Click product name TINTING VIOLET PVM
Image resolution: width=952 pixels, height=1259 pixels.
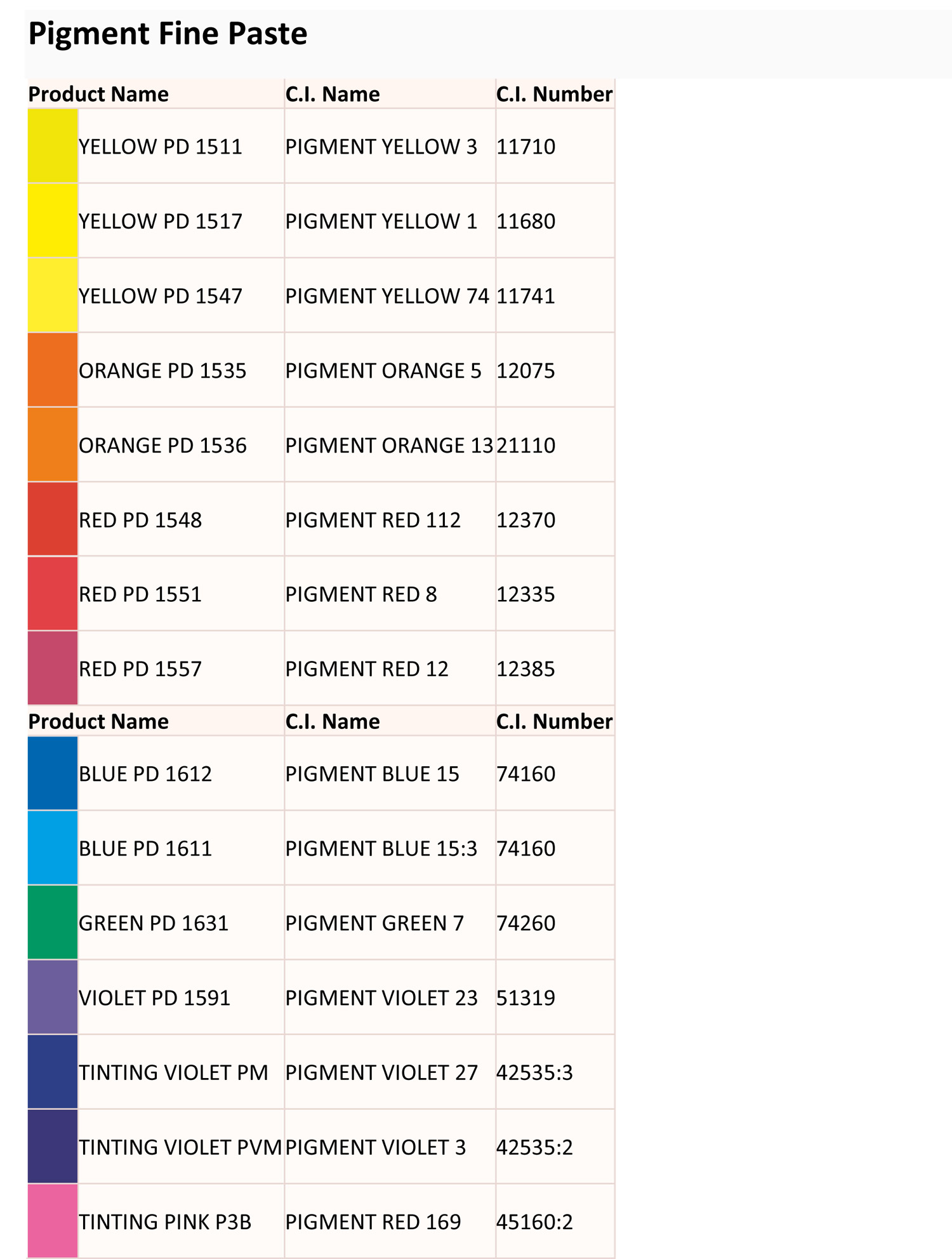(x=180, y=1147)
